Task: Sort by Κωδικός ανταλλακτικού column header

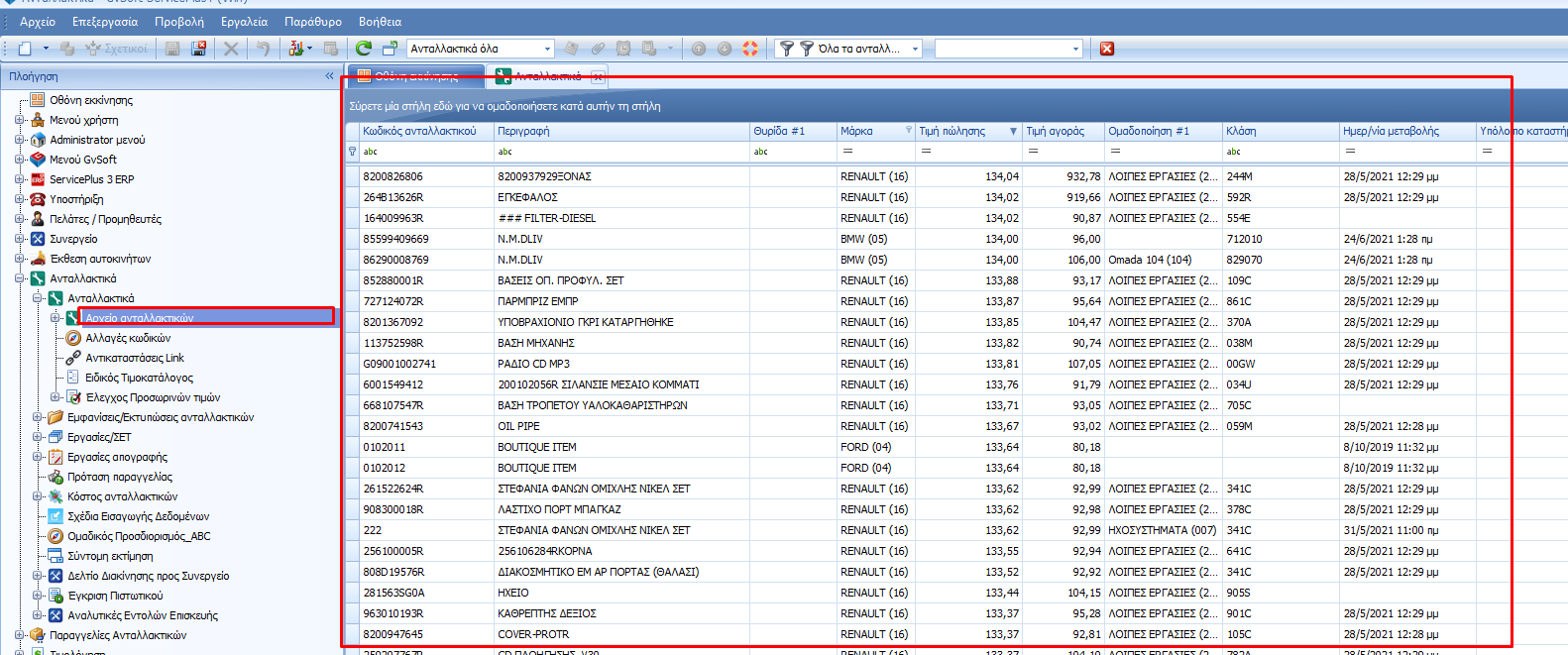Action: click(x=426, y=131)
